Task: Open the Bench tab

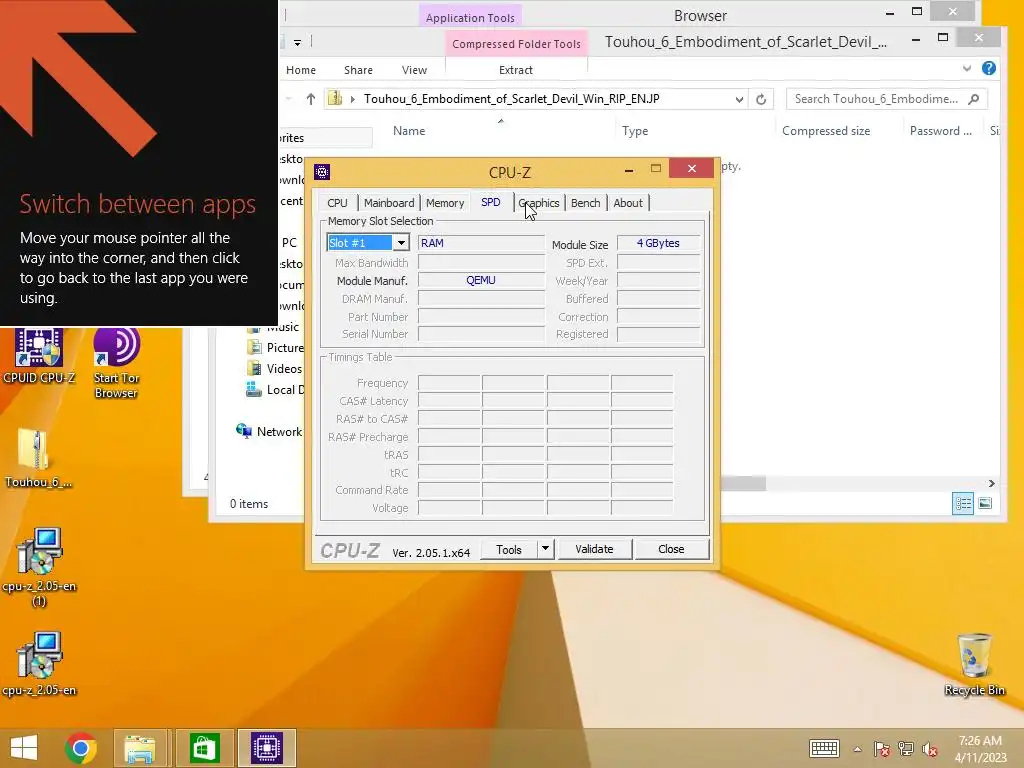Action: [x=585, y=203]
